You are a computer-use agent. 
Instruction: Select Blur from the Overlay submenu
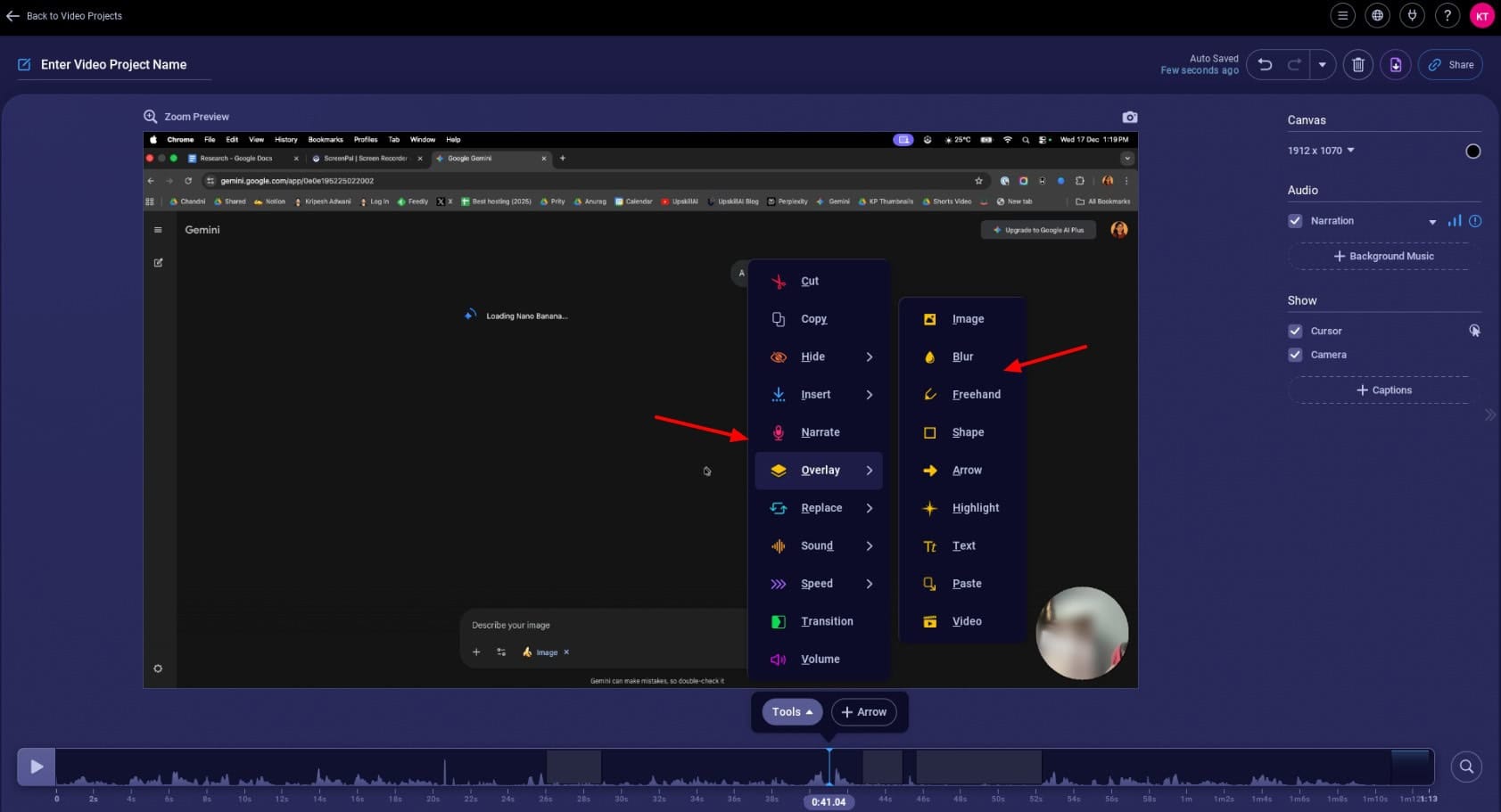[x=961, y=357]
